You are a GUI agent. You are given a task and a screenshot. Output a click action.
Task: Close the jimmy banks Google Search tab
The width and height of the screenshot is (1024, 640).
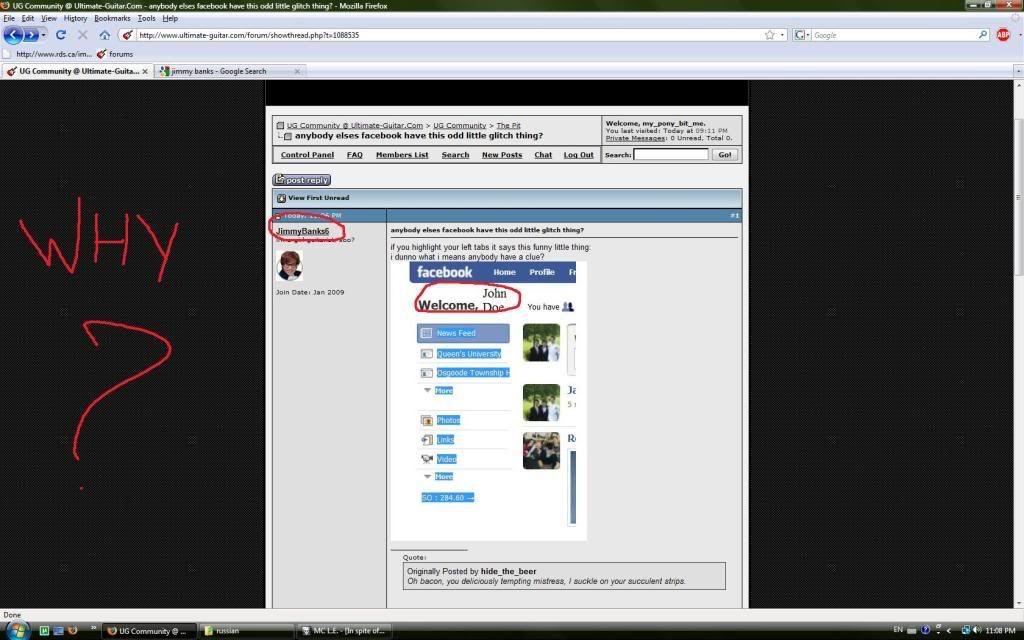pyautogui.click(x=297, y=71)
